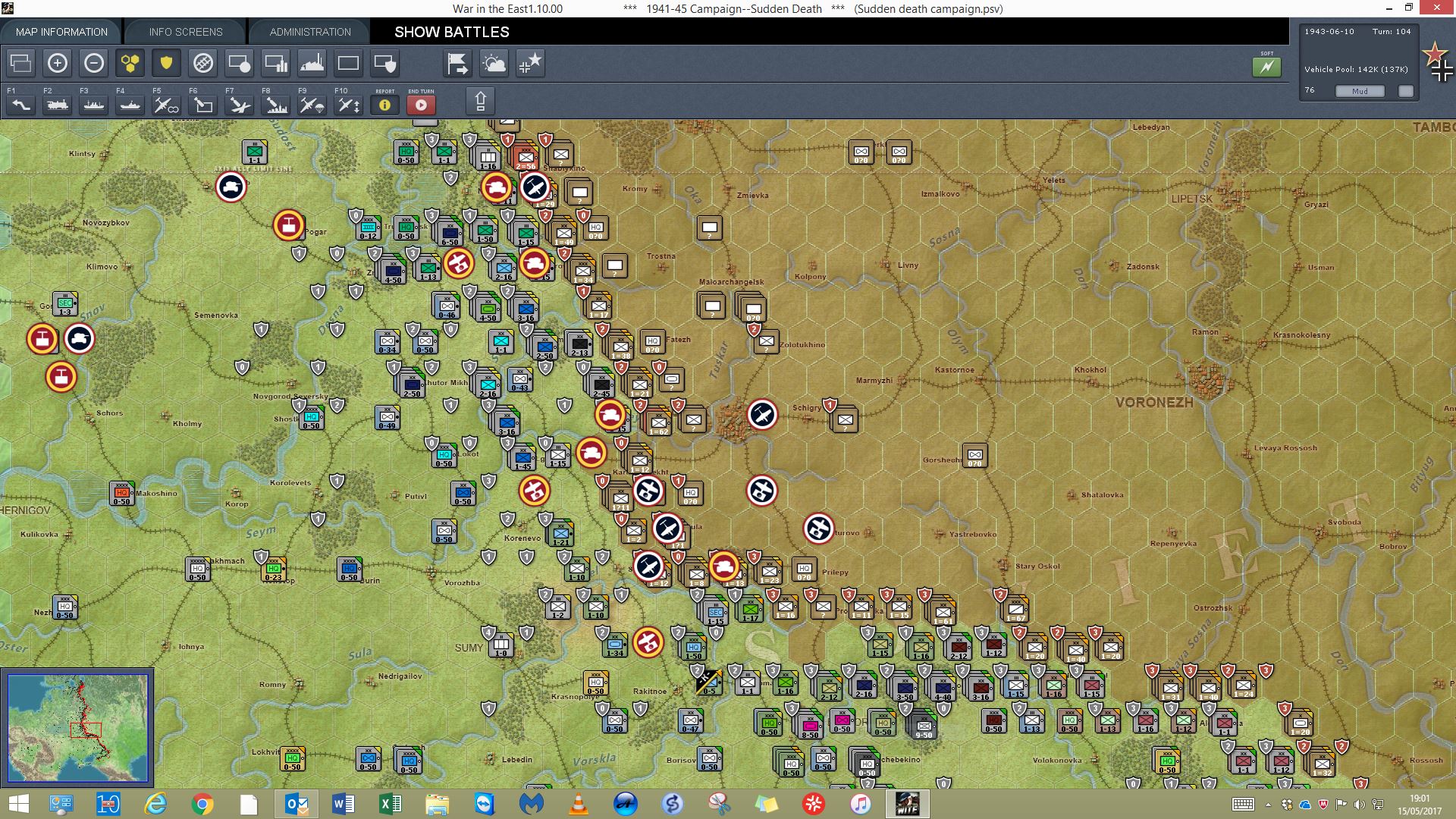Viewport: 1456px width, 819px height.
Task: Click the cross and star victory icon
Action: pos(531,63)
